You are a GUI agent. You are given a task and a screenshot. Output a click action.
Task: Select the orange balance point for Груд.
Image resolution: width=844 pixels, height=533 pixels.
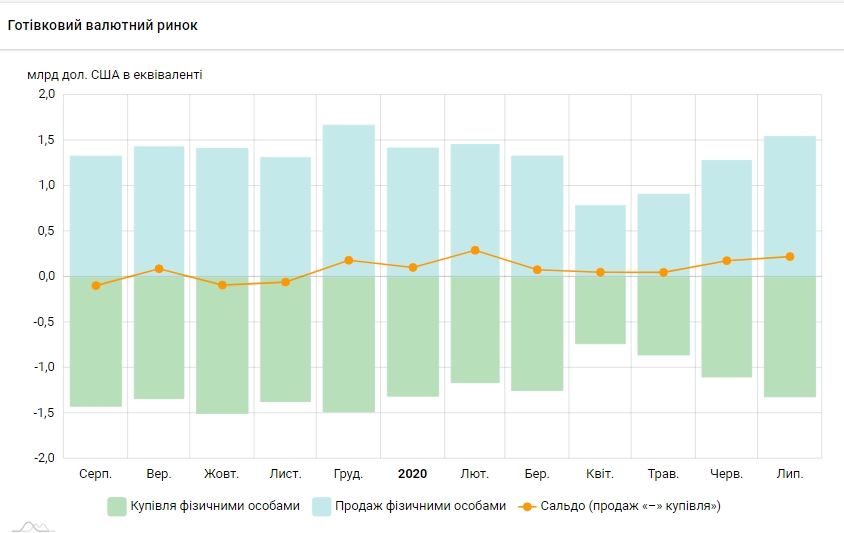click(x=349, y=260)
